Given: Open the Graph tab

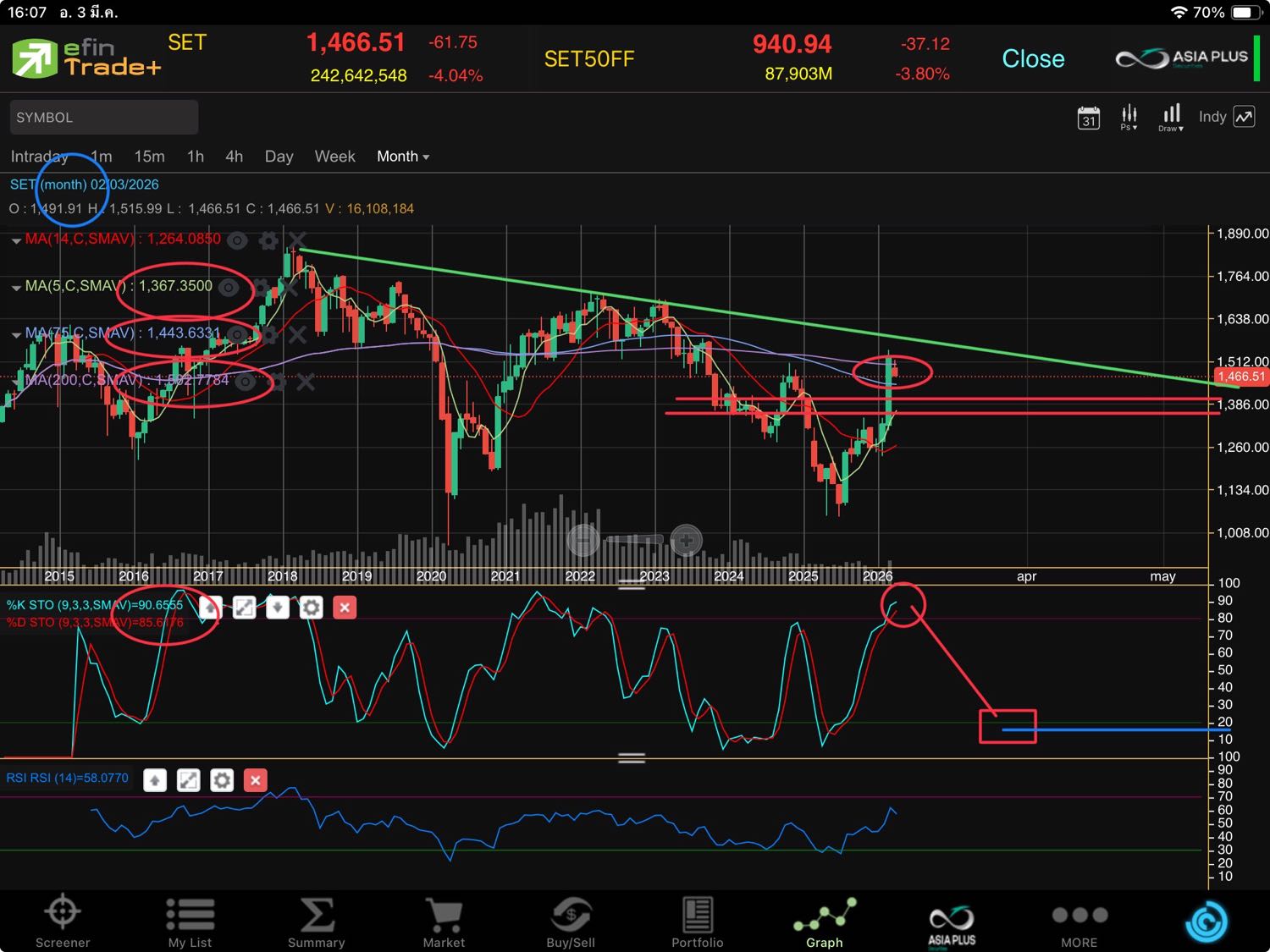Looking at the screenshot, I should [x=825, y=922].
